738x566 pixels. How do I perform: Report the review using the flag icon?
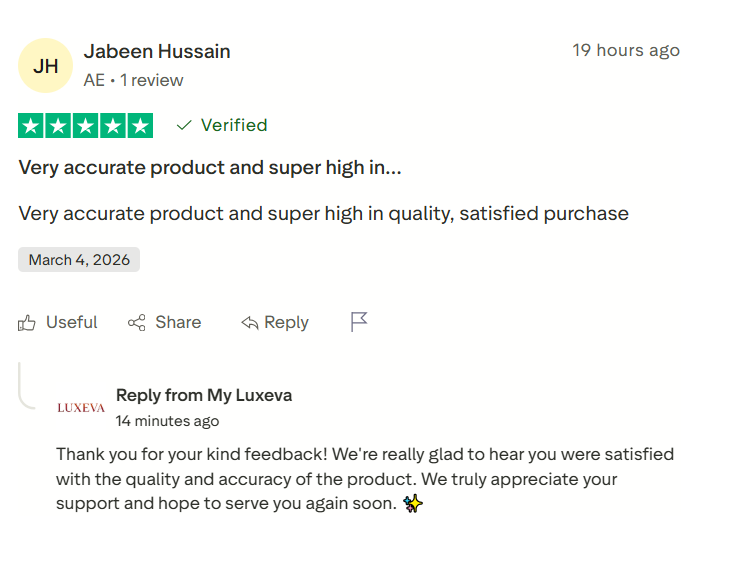coord(359,321)
